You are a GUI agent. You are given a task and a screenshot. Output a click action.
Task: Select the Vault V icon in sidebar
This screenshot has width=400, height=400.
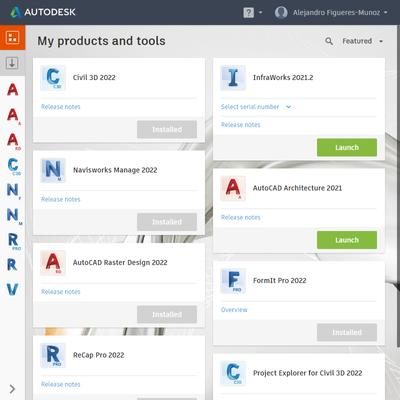tap(12, 289)
